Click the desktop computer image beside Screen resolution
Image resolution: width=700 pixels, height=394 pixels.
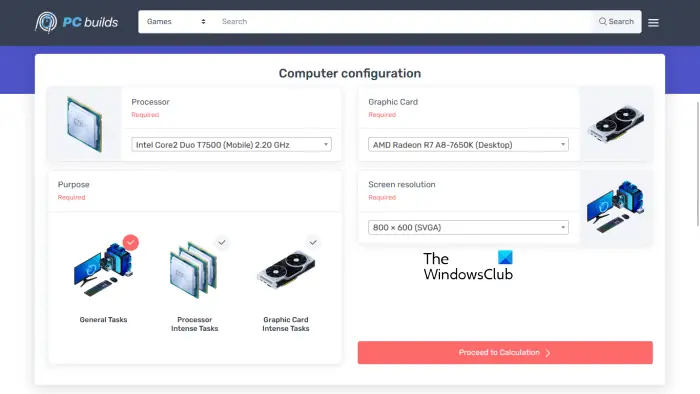[x=616, y=207]
